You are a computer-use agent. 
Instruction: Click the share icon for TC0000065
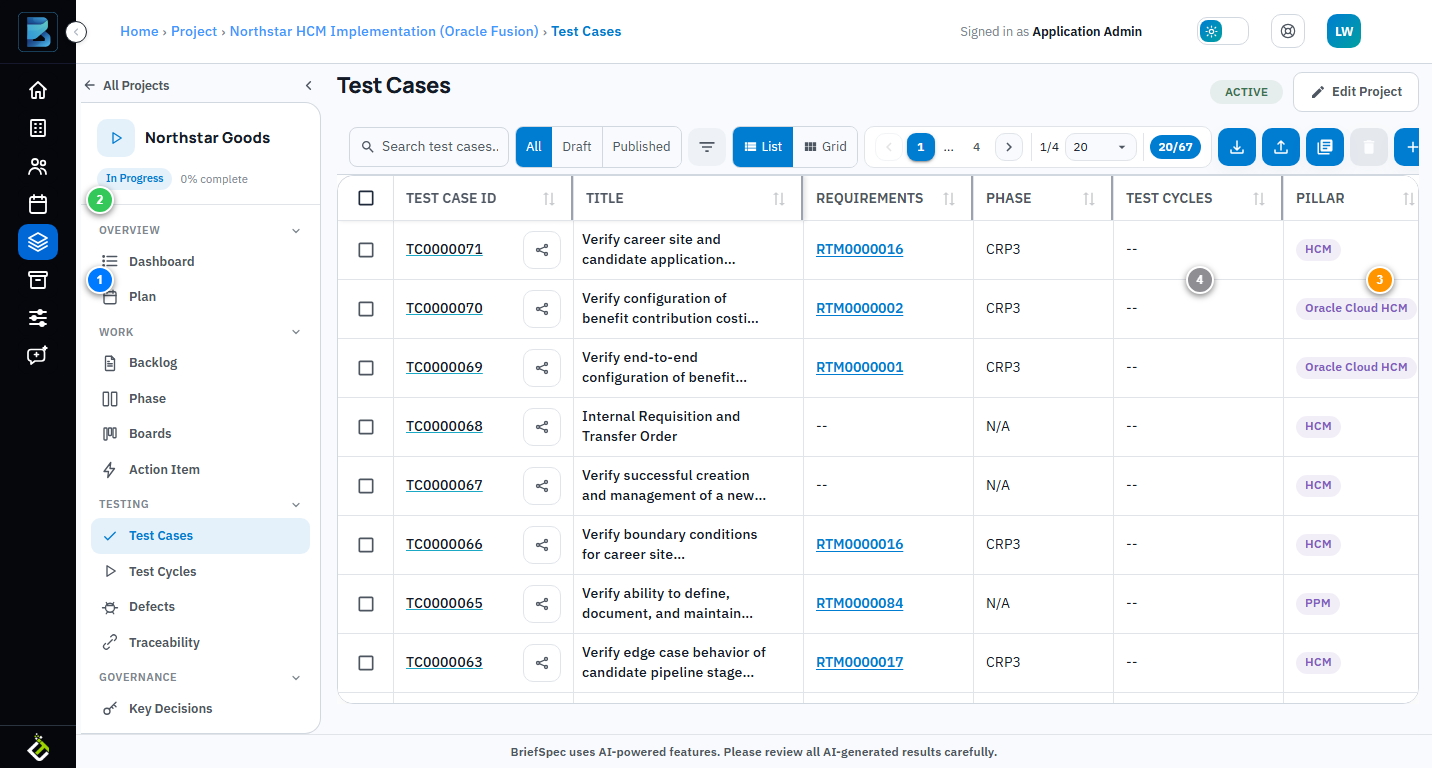542,604
